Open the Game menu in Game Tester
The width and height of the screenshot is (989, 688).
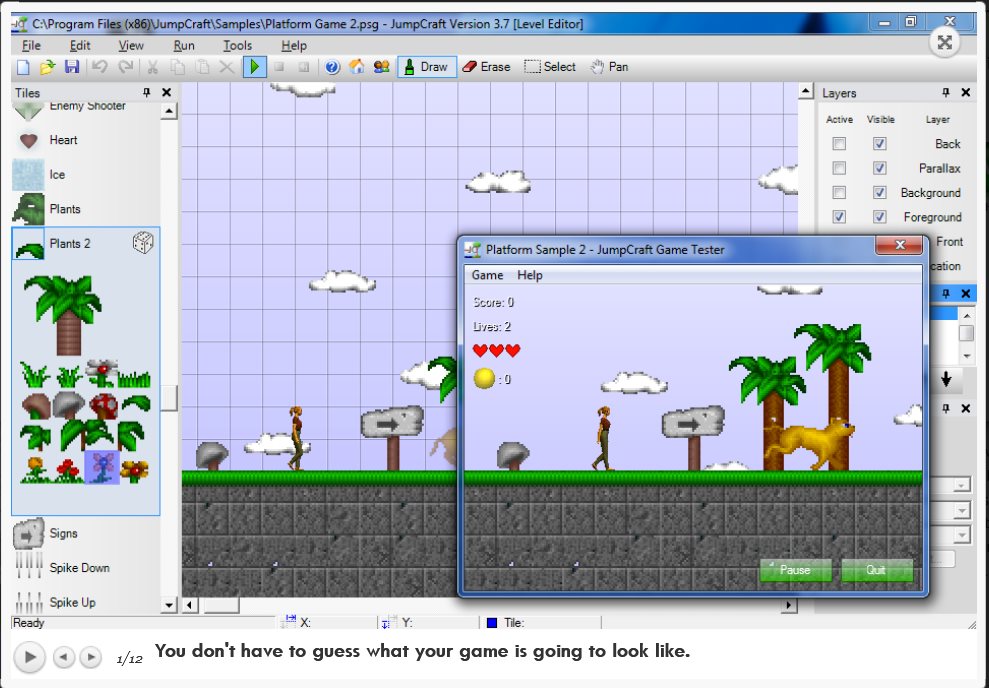coord(488,275)
